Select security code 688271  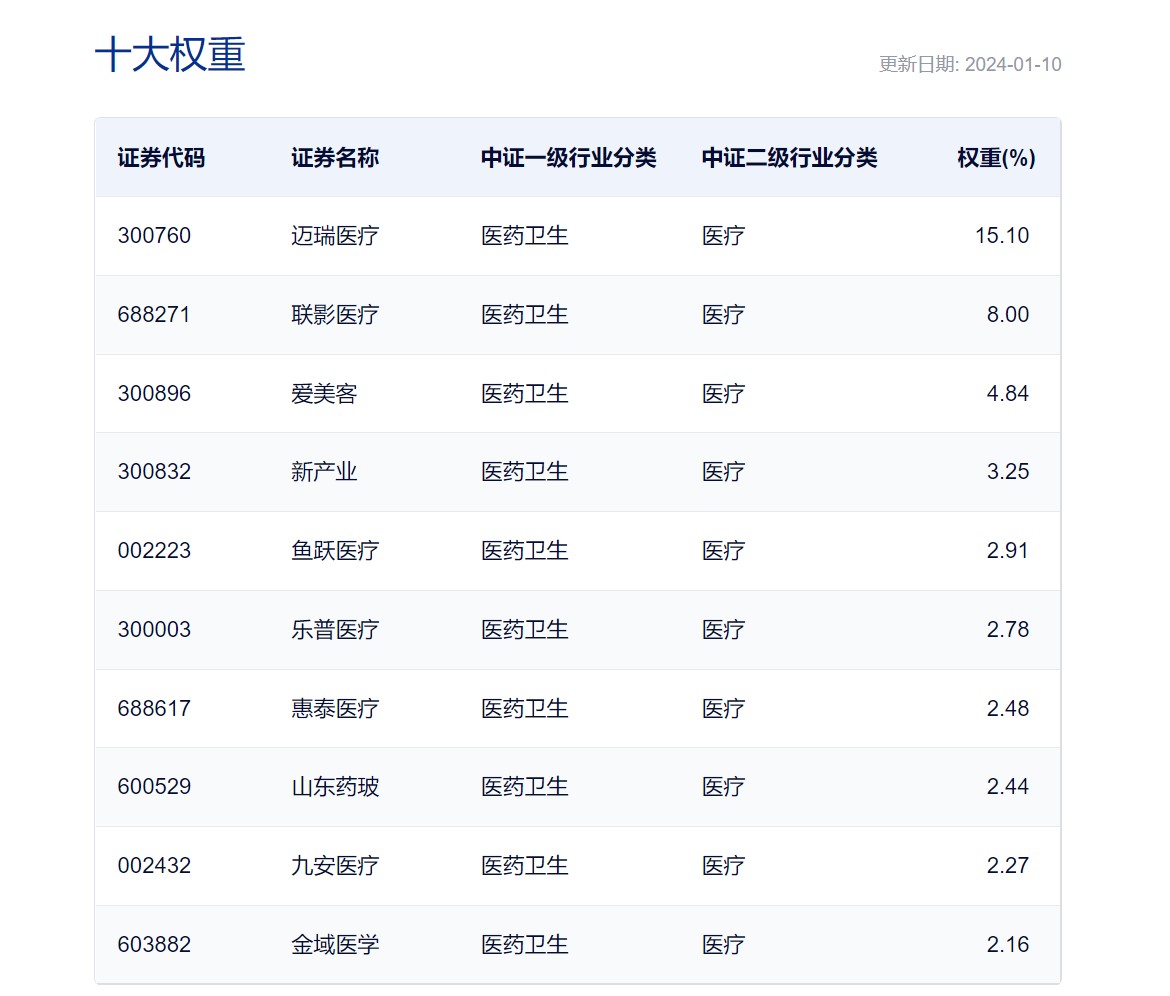tap(154, 314)
